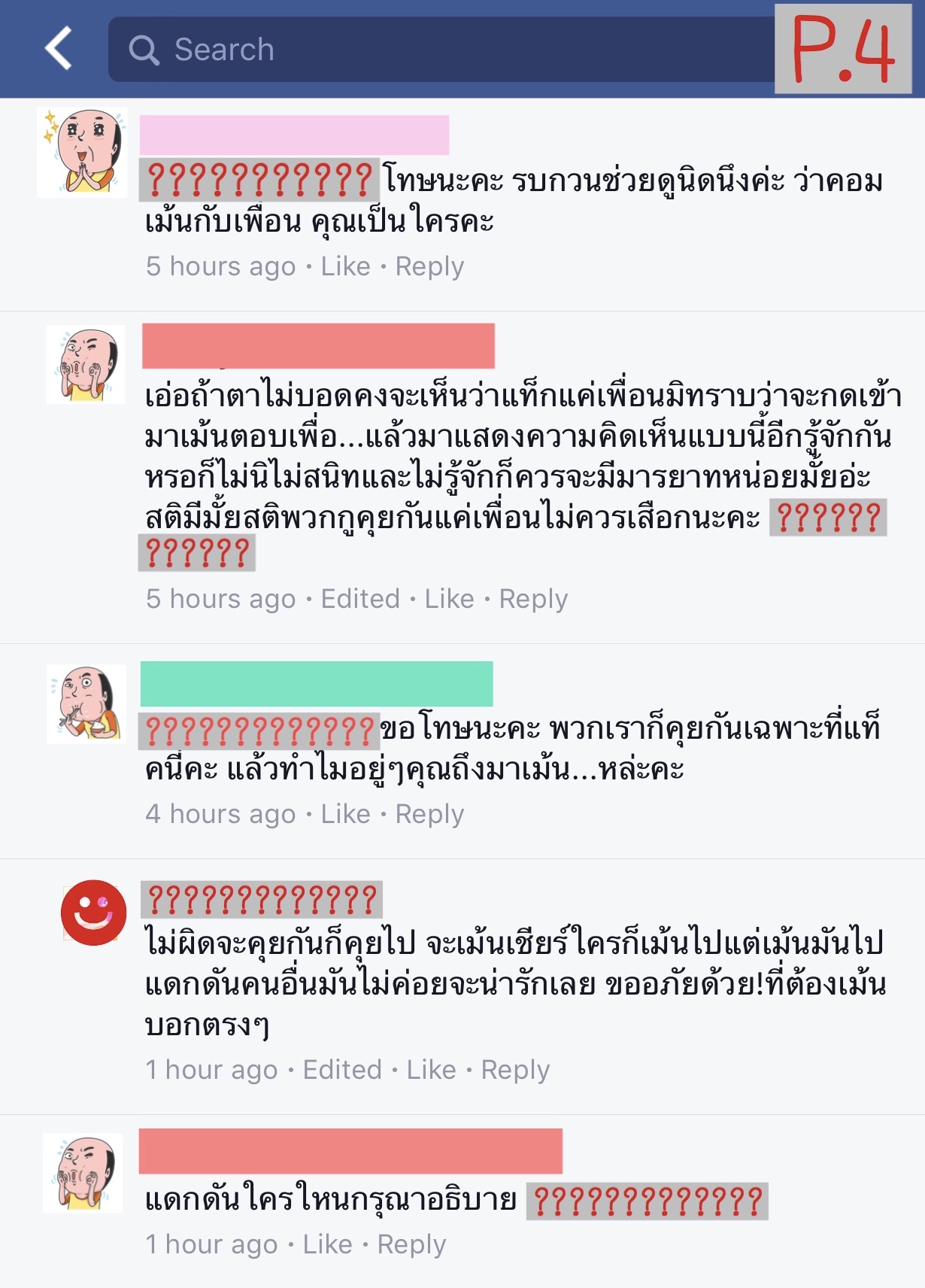Reply to the last comment at bottom

[x=411, y=1244]
